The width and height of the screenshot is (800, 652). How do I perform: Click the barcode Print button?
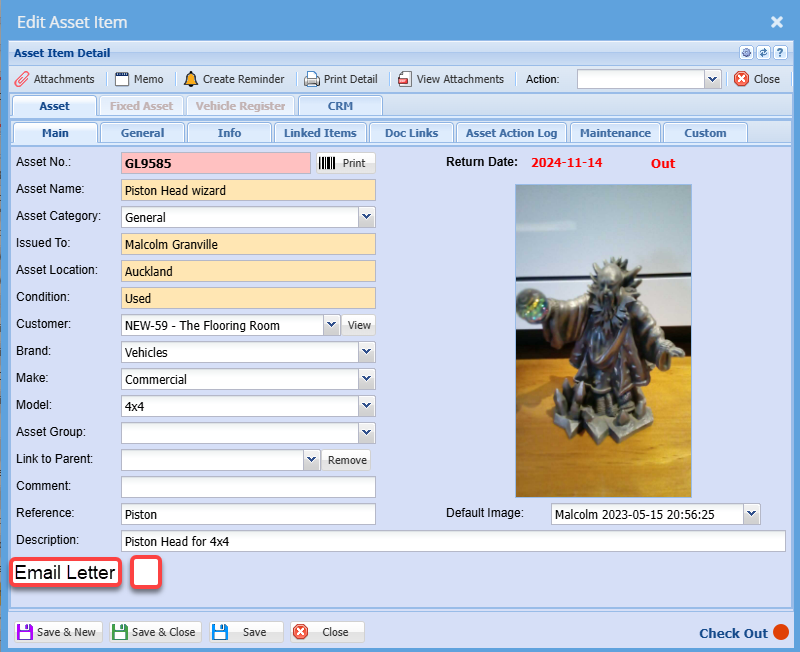(345, 163)
